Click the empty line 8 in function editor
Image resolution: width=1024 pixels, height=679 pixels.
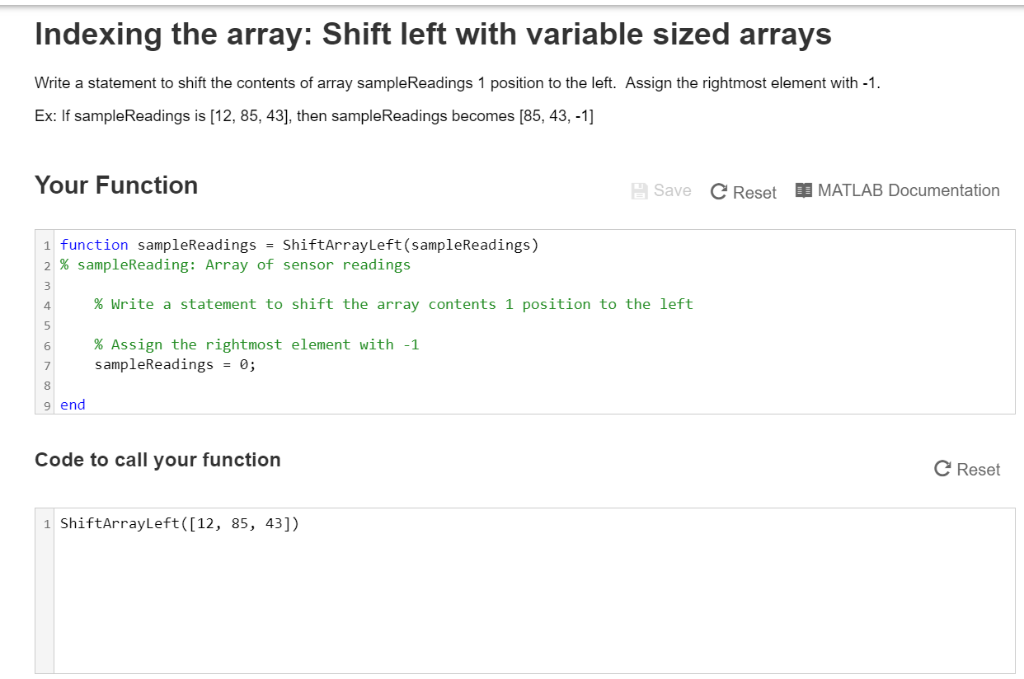(x=534, y=385)
